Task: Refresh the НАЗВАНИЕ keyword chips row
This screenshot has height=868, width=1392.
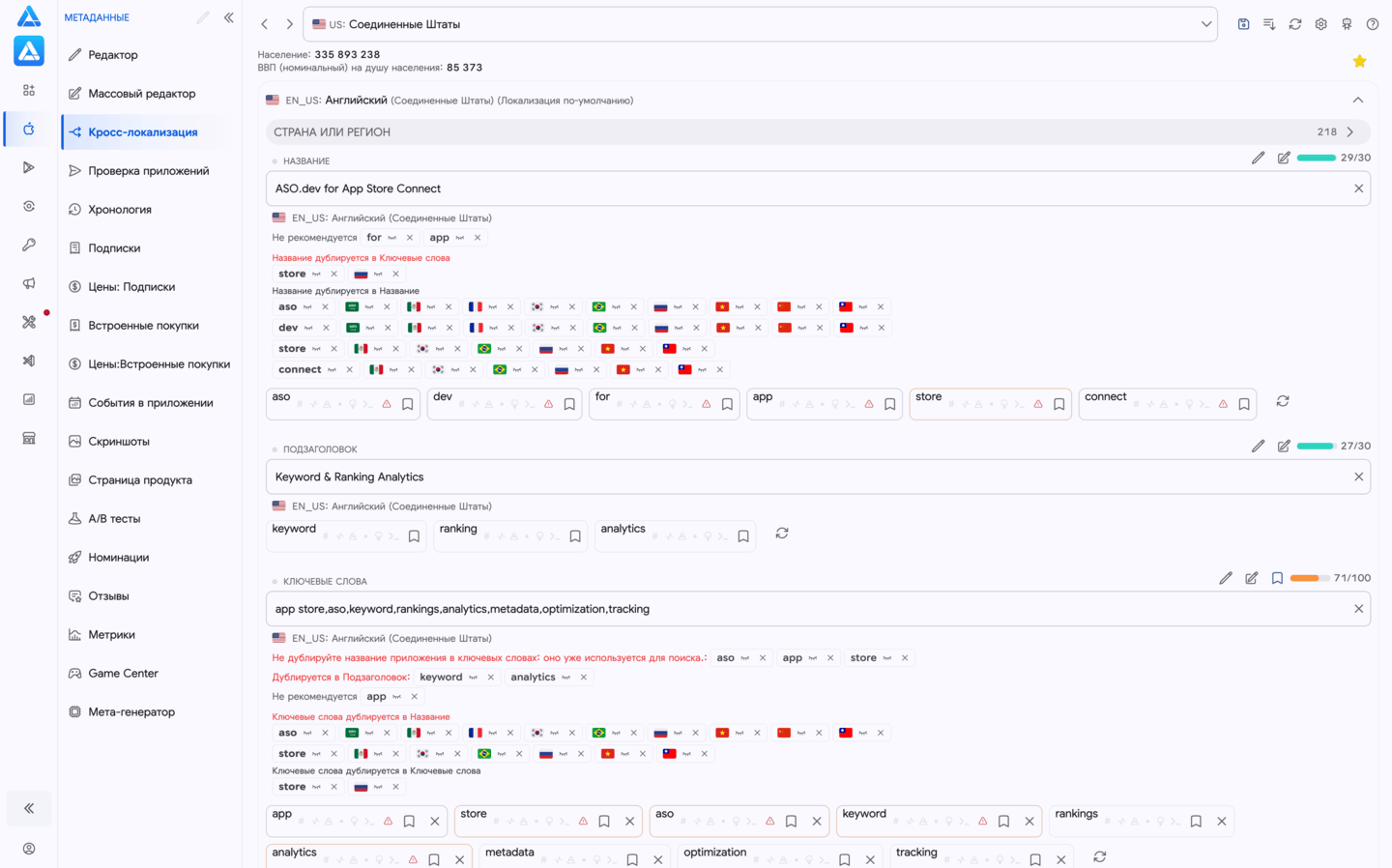Action: tap(1283, 401)
